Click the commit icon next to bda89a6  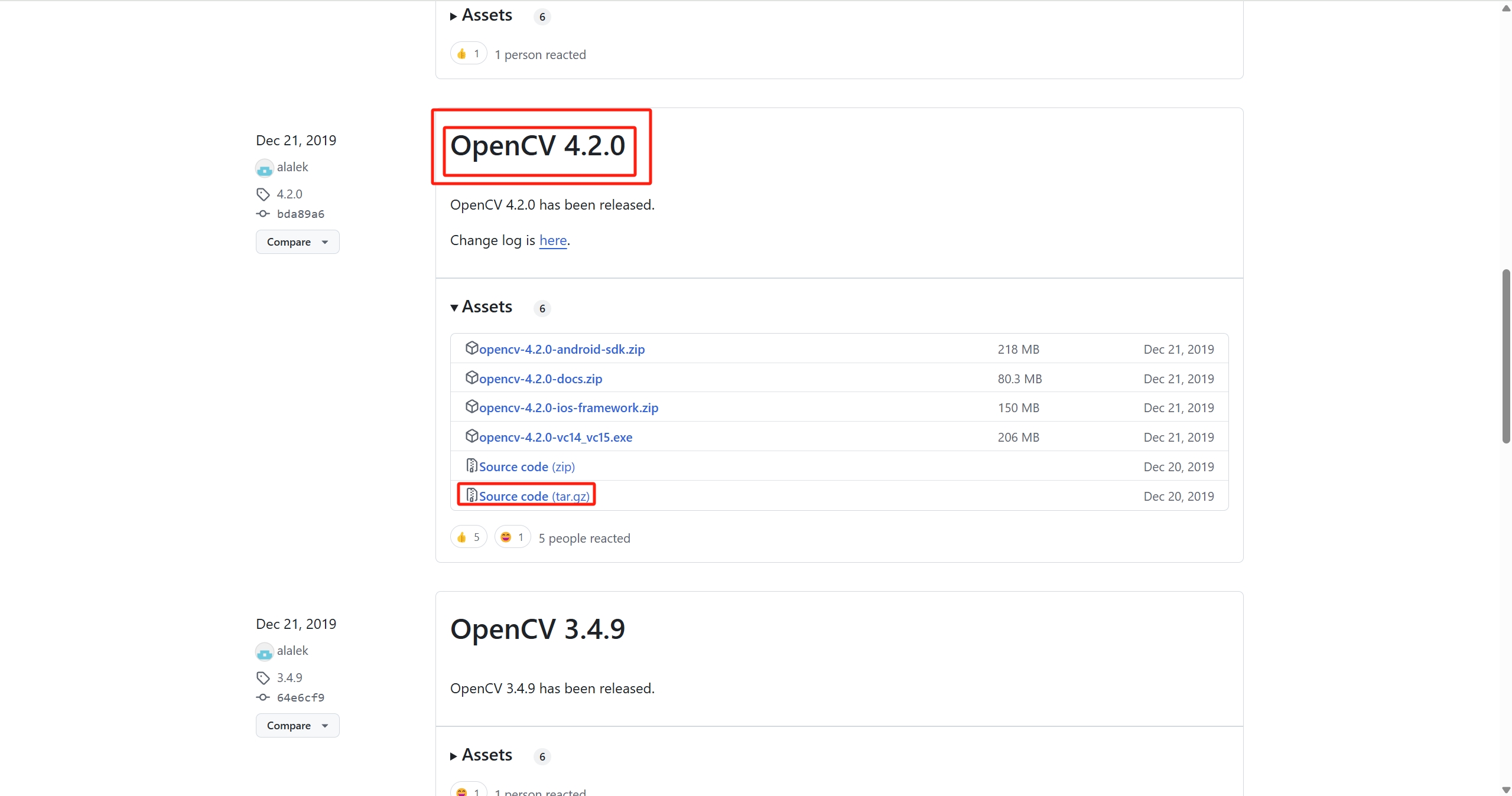(263, 214)
